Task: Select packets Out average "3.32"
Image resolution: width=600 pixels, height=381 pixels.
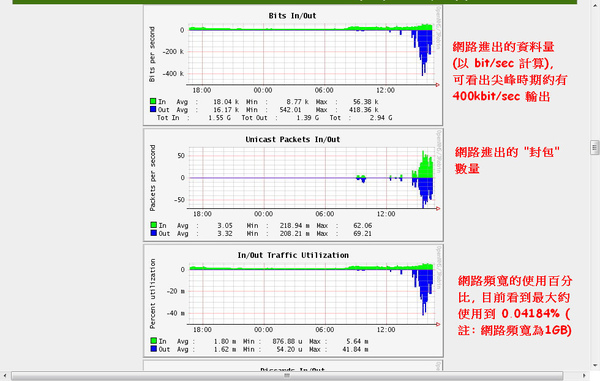Action: coord(225,234)
